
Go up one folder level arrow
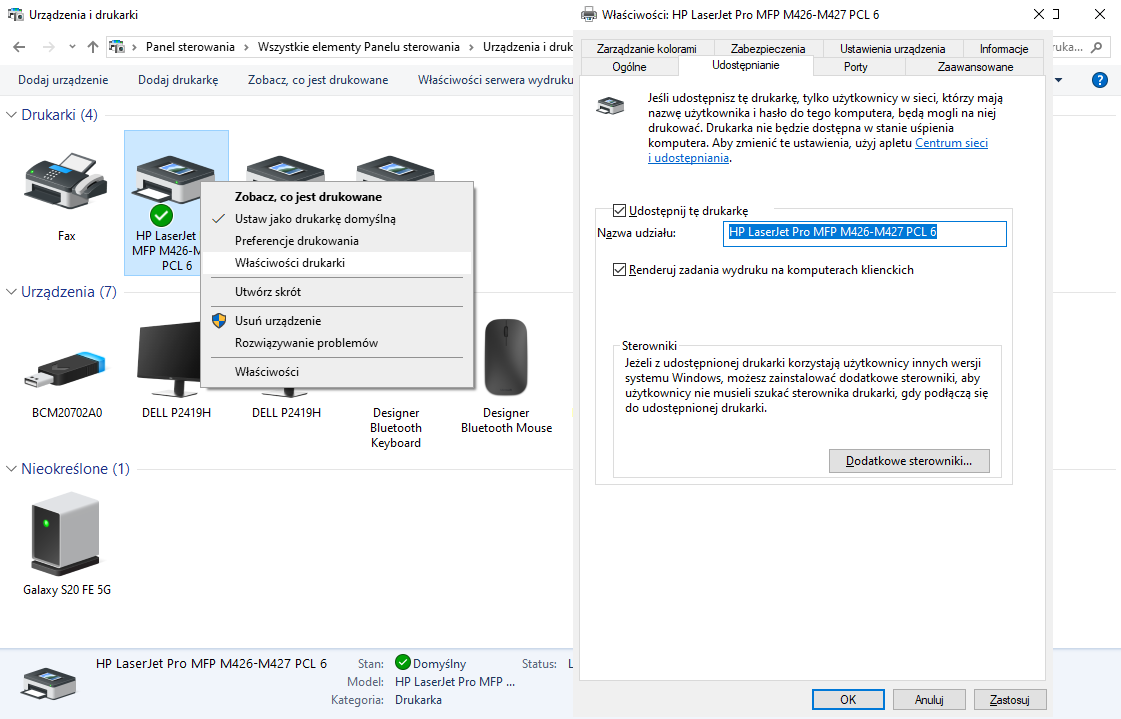click(x=93, y=47)
